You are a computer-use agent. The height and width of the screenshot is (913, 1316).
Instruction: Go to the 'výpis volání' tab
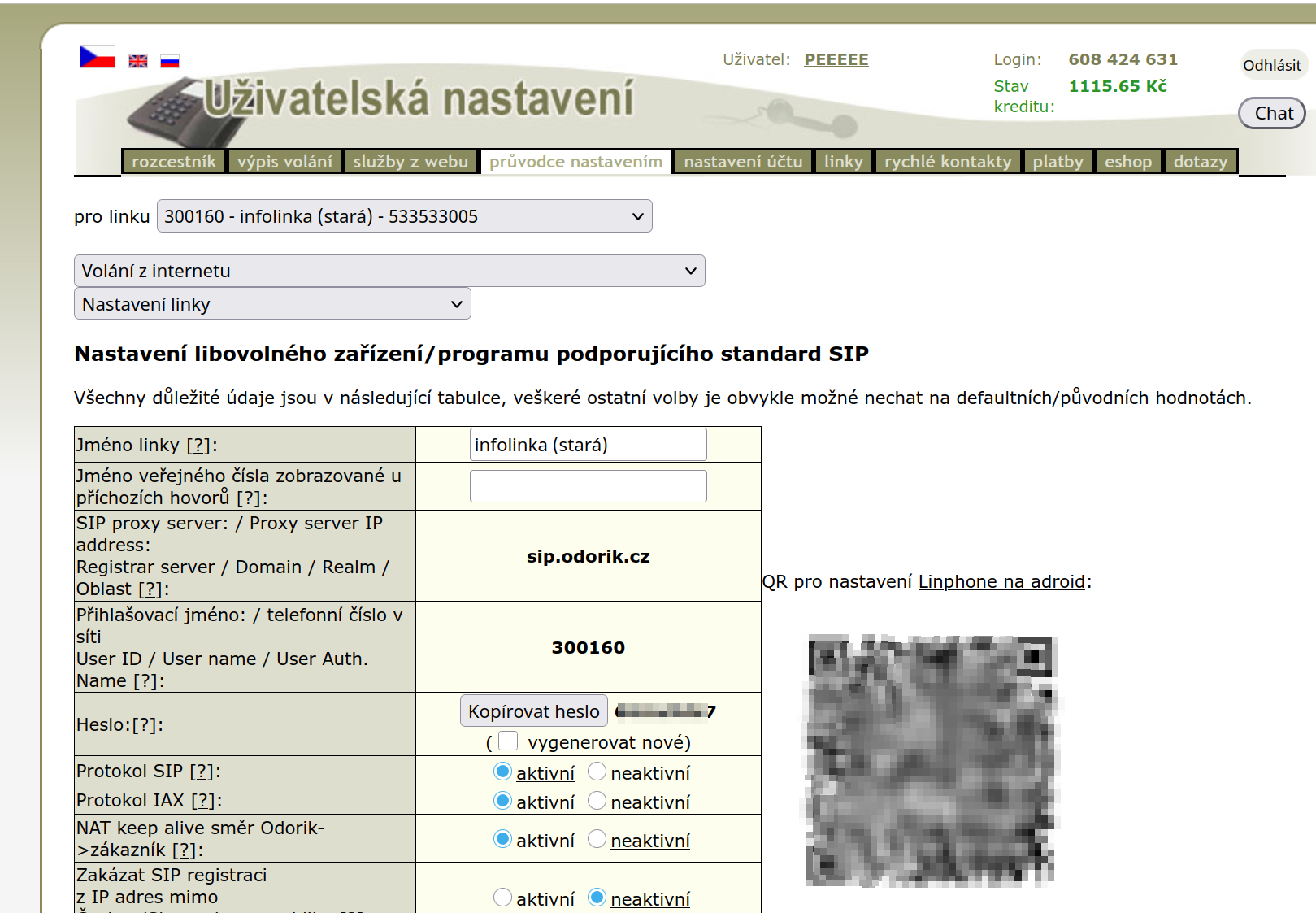284,162
